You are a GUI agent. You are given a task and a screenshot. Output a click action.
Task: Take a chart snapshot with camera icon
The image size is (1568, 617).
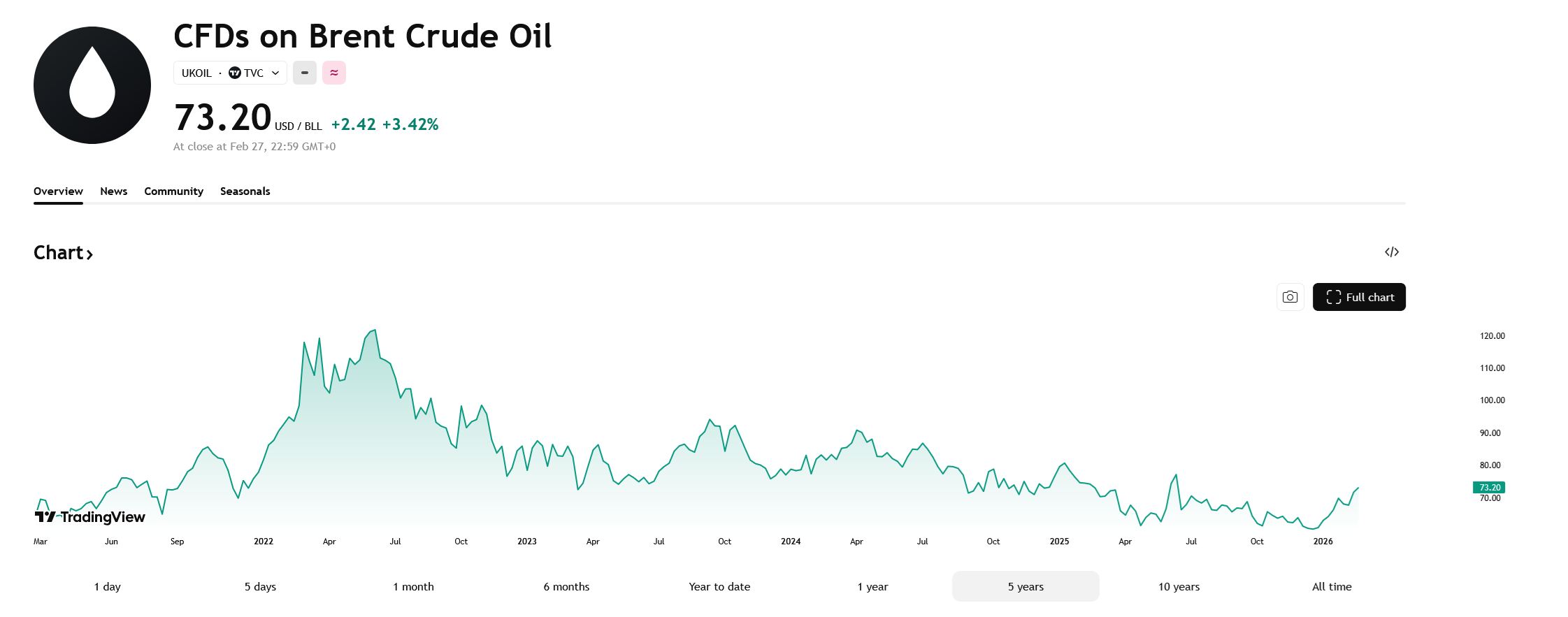click(1290, 297)
